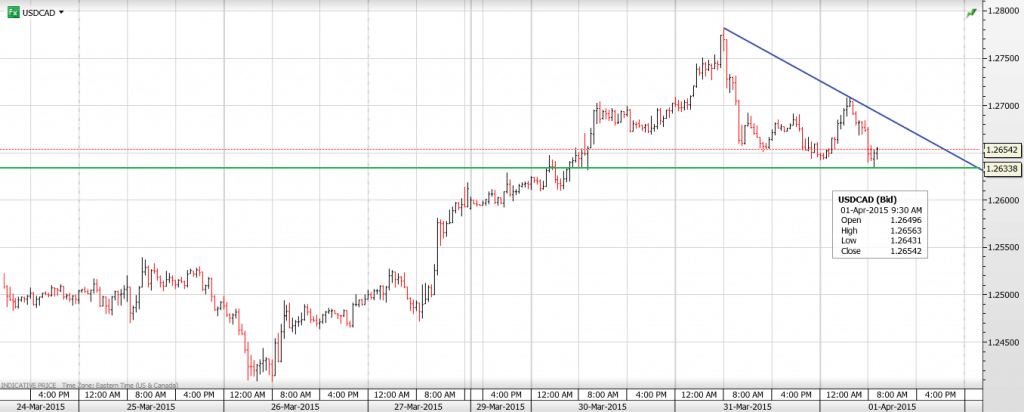The height and width of the screenshot is (412, 1024).
Task: Click the 01-Apr-2015 date label
Action: point(893,406)
